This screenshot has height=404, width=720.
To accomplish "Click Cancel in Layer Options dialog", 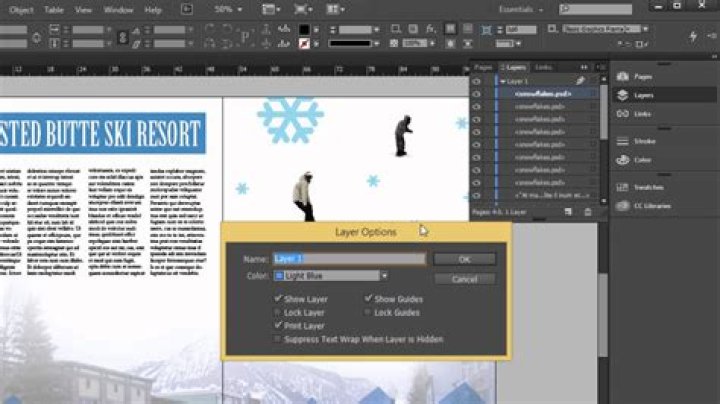I will pyautogui.click(x=464, y=279).
